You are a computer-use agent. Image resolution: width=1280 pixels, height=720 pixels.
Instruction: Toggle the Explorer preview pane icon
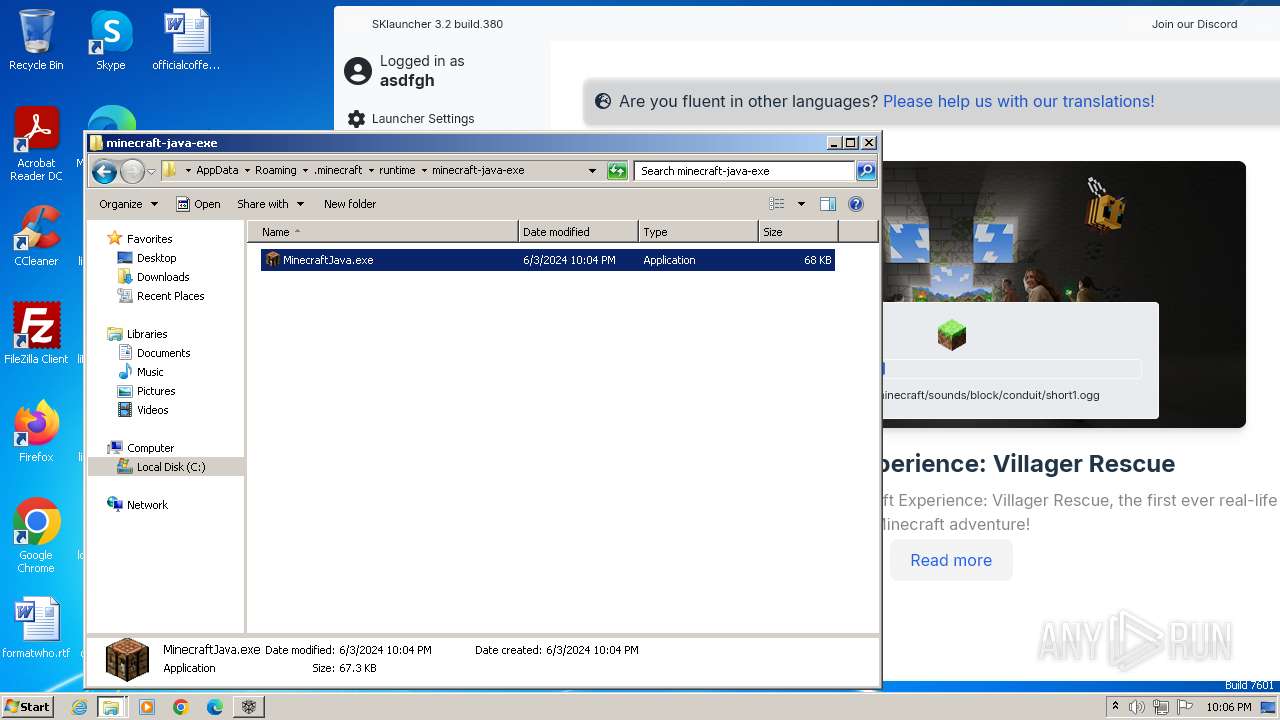coord(828,204)
